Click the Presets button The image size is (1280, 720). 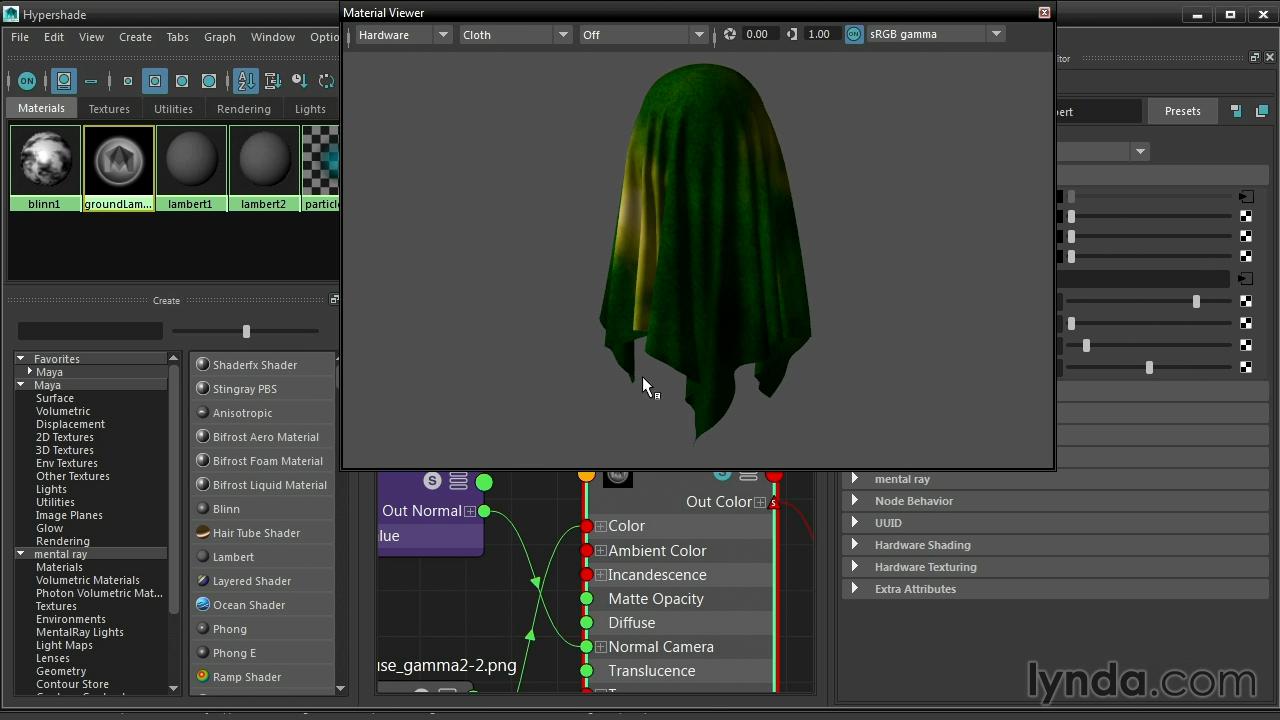(1182, 111)
